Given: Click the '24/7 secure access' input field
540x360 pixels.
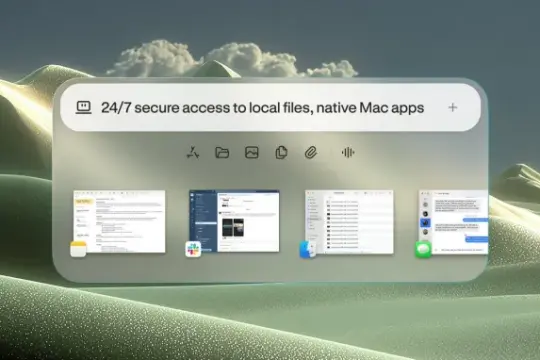Looking at the screenshot, I should (x=270, y=107).
